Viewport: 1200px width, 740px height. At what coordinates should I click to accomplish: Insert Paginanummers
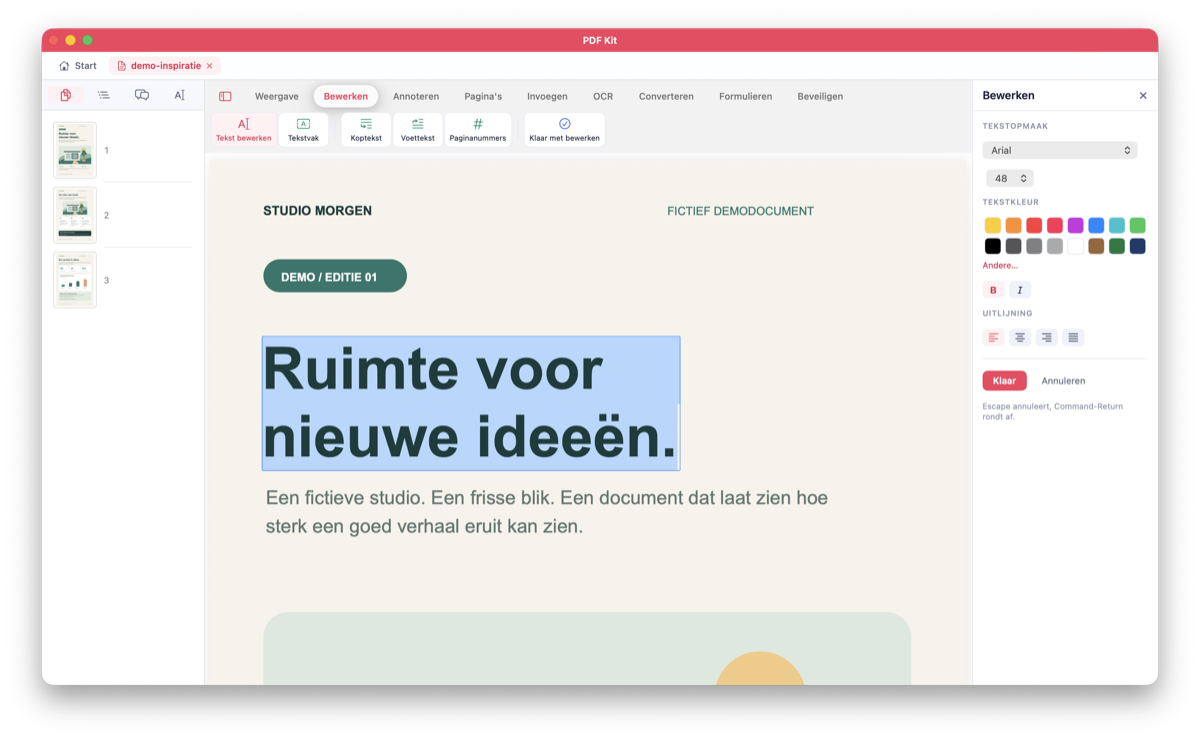pyautogui.click(x=478, y=130)
